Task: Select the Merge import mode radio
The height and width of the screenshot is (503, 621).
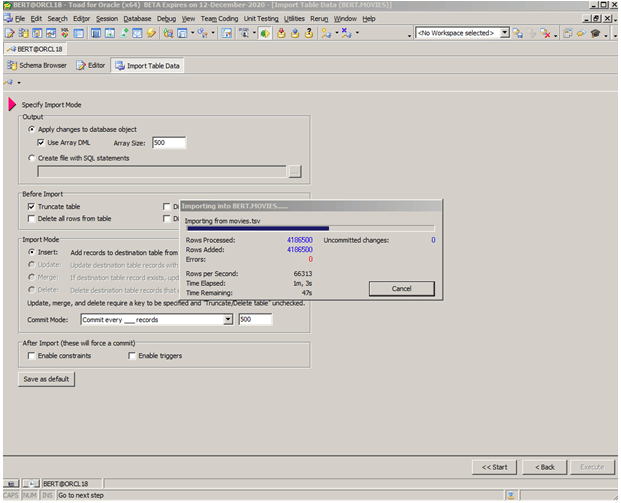Action: 31,277
